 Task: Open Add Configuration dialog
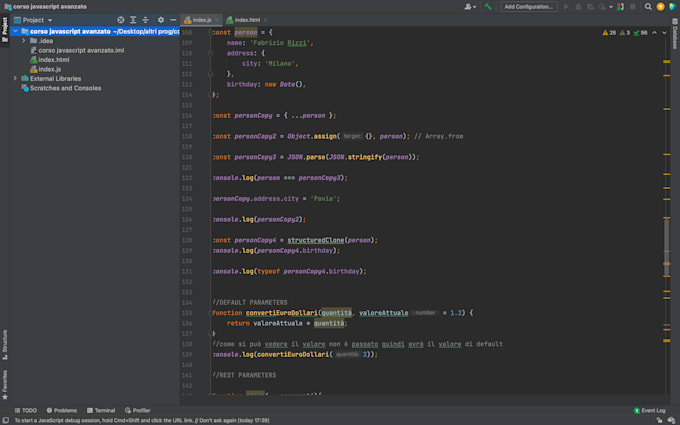tap(528, 7)
